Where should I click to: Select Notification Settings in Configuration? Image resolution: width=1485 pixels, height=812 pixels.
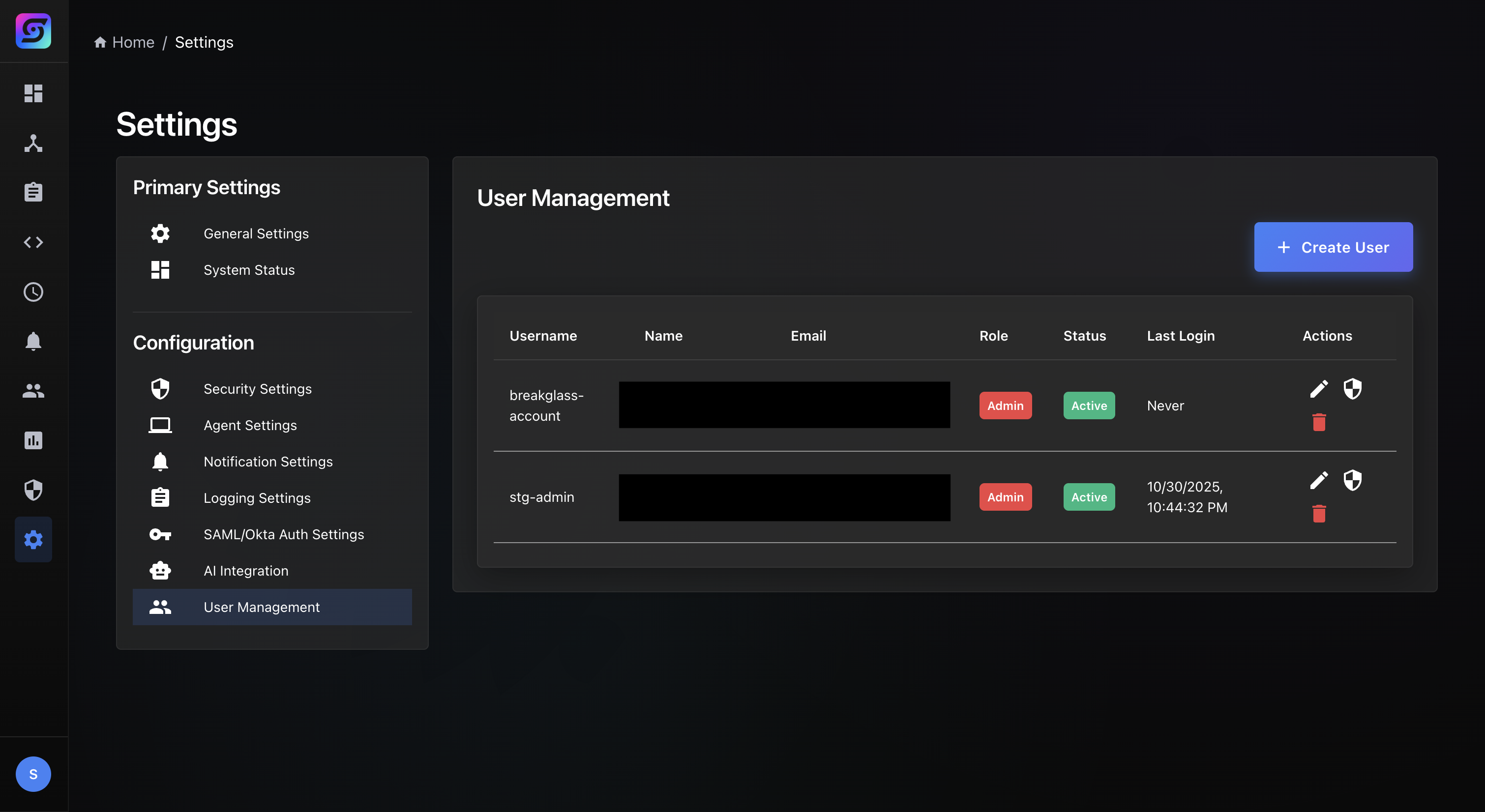(x=268, y=461)
